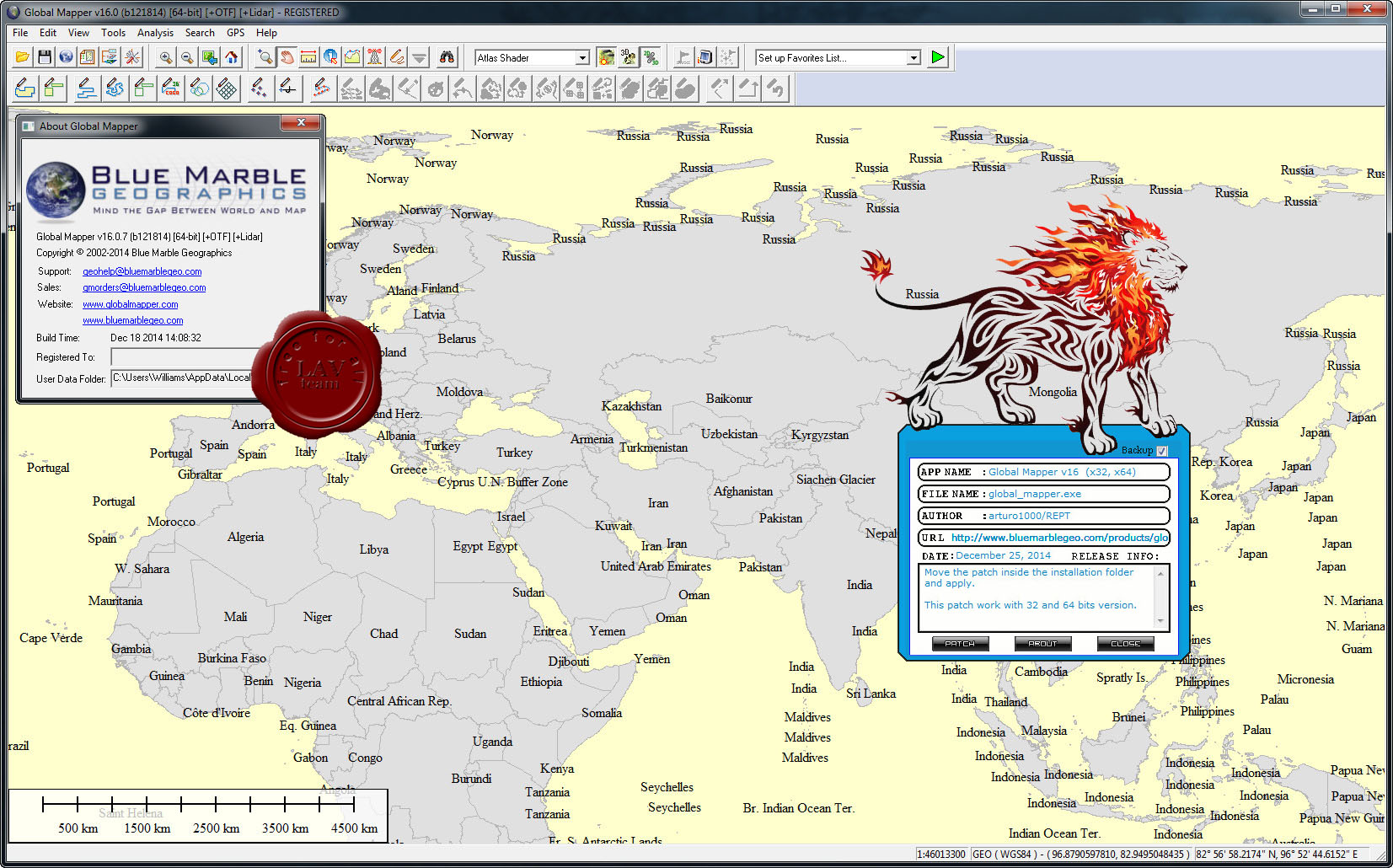Click the GEO ( WGS84 ) status bar entry
Viewport: 1393px width, 868px height.
1081,855
